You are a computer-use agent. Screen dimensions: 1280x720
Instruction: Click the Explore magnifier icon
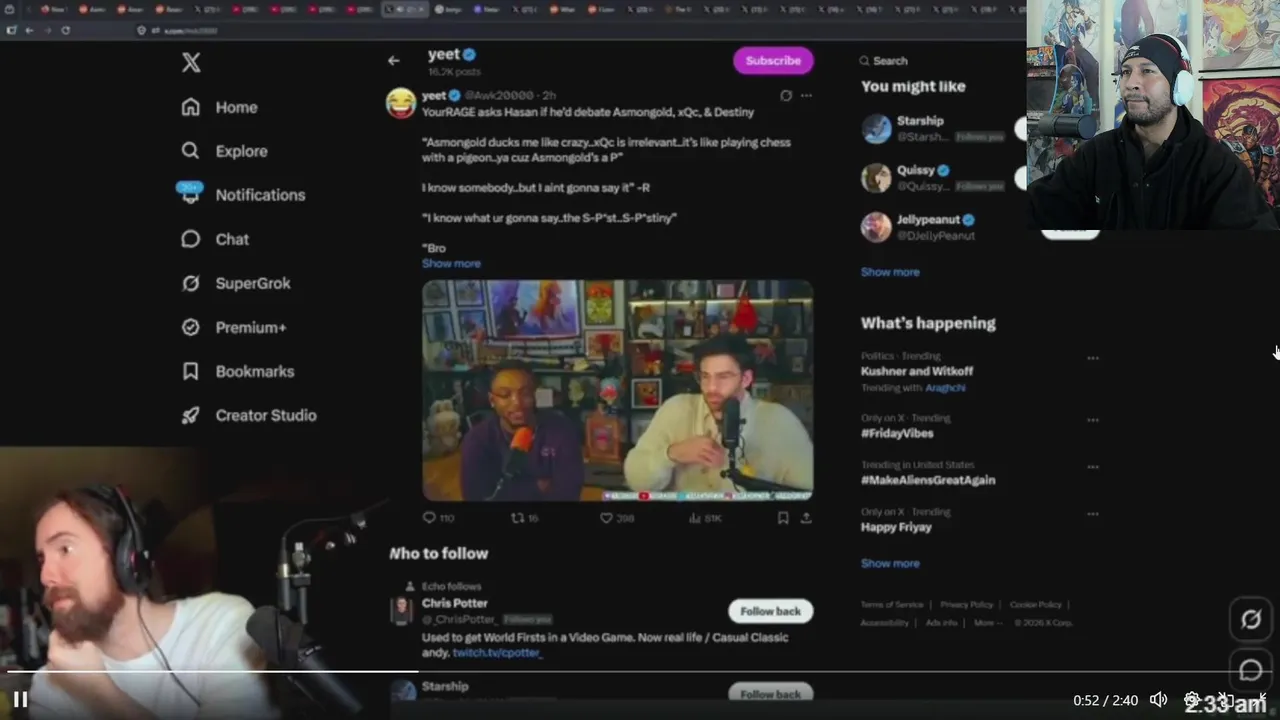click(190, 151)
